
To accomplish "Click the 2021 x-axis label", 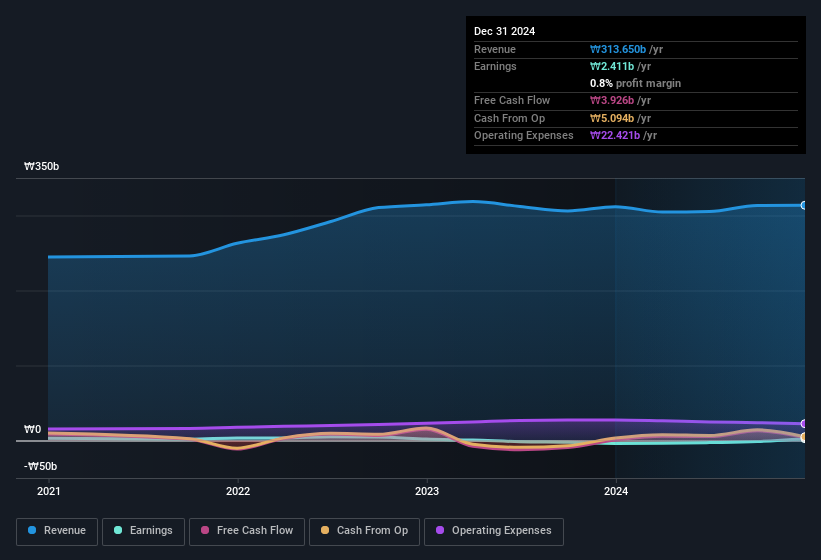I will pyautogui.click(x=49, y=491).
